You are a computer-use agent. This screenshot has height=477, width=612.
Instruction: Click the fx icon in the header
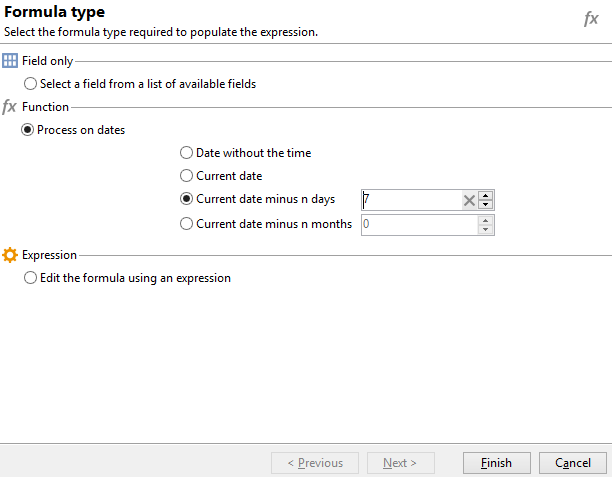click(x=591, y=19)
